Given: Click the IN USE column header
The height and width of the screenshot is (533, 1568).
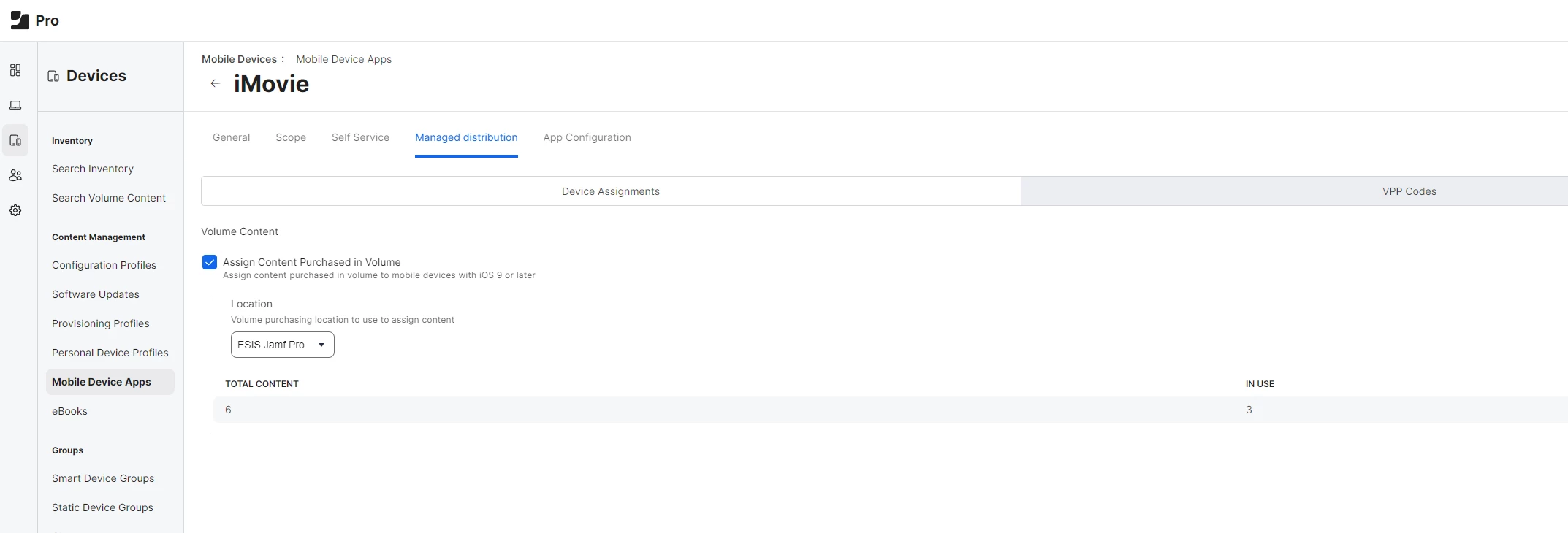Looking at the screenshot, I should (x=1260, y=384).
